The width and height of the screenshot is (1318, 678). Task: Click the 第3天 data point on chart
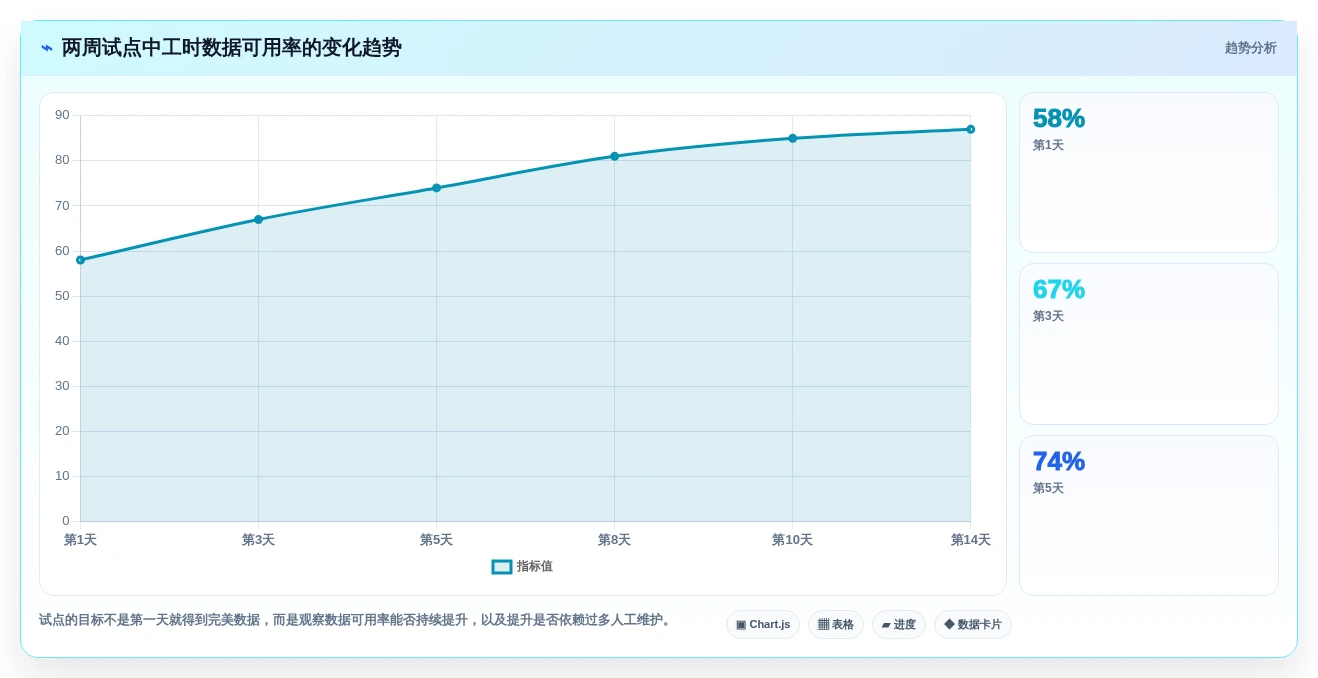(258, 219)
